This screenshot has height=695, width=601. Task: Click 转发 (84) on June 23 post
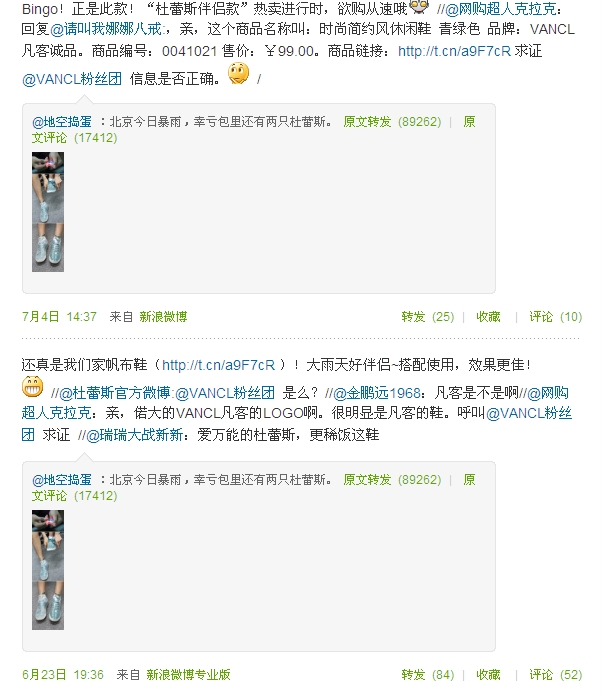(428, 675)
